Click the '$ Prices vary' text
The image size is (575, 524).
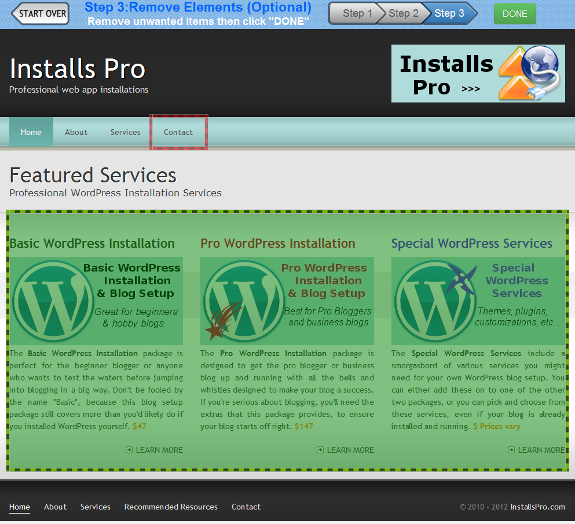coord(497,426)
